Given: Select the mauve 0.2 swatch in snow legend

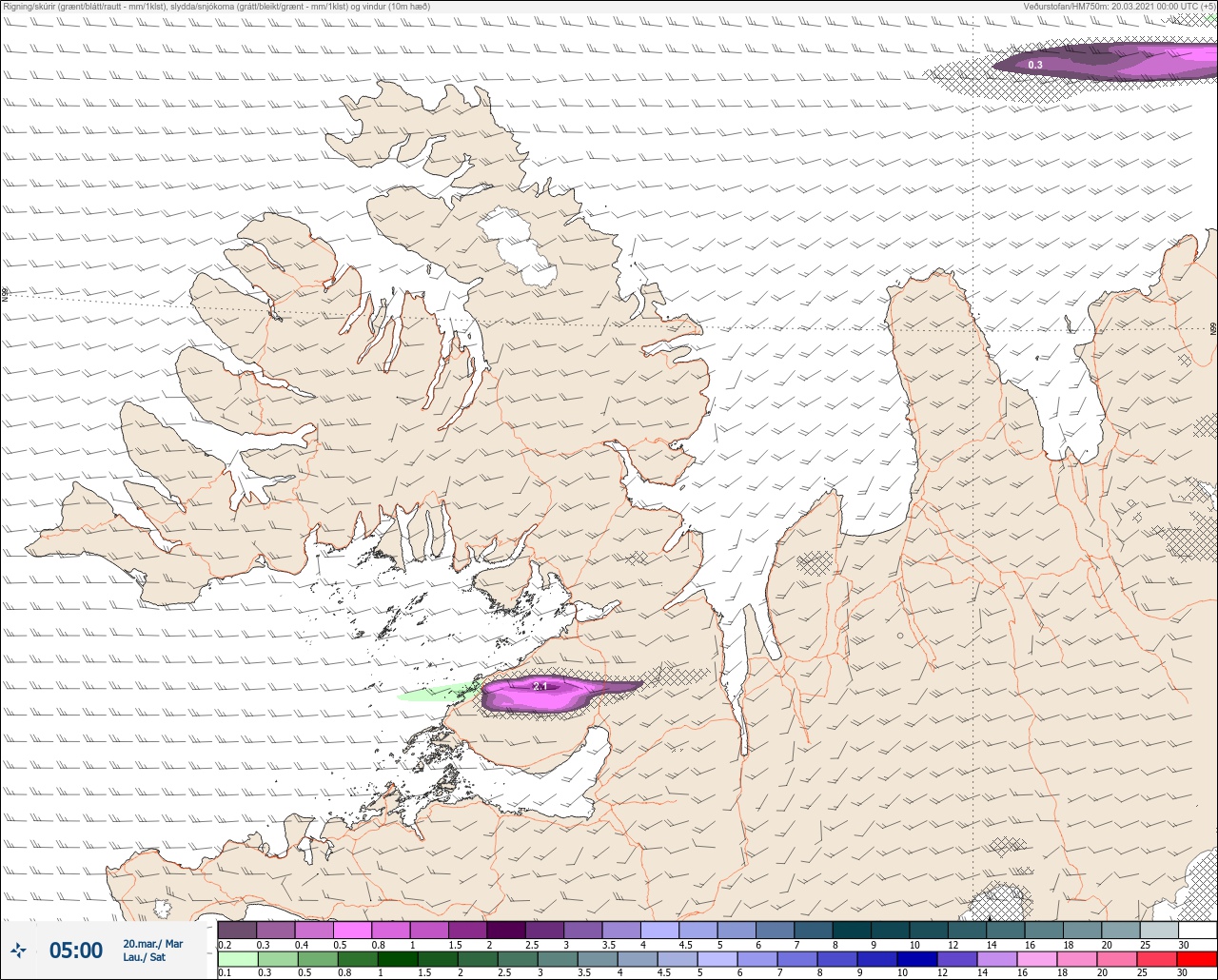Looking at the screenshot, I should coord(237,930).
